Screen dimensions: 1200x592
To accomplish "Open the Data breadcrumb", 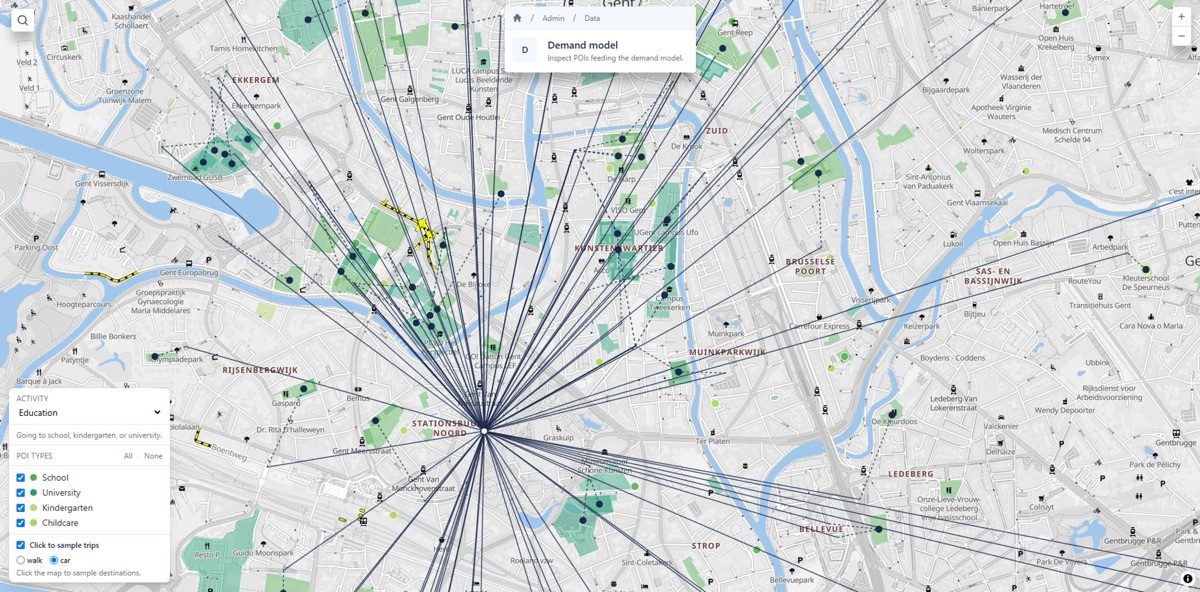I will coord(592,18).
